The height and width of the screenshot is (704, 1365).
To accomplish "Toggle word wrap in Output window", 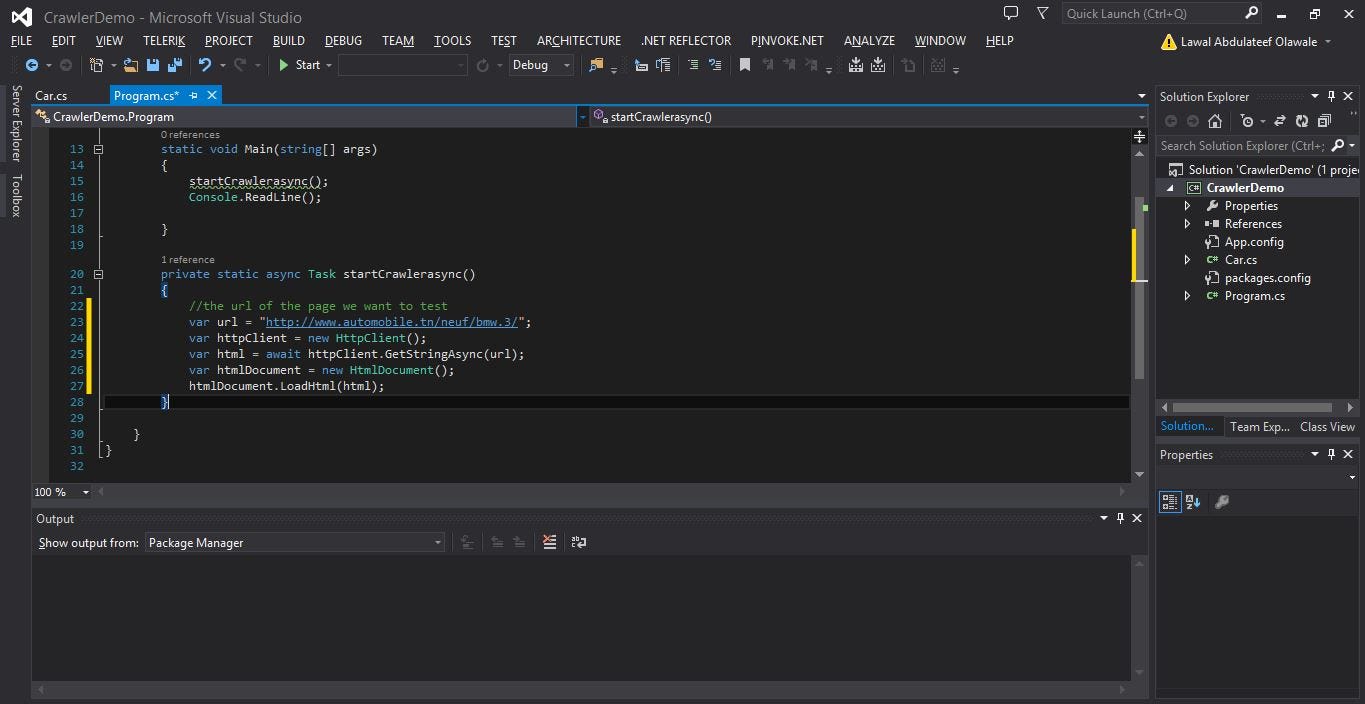I will pyautogui.click(x=578, y=542).
